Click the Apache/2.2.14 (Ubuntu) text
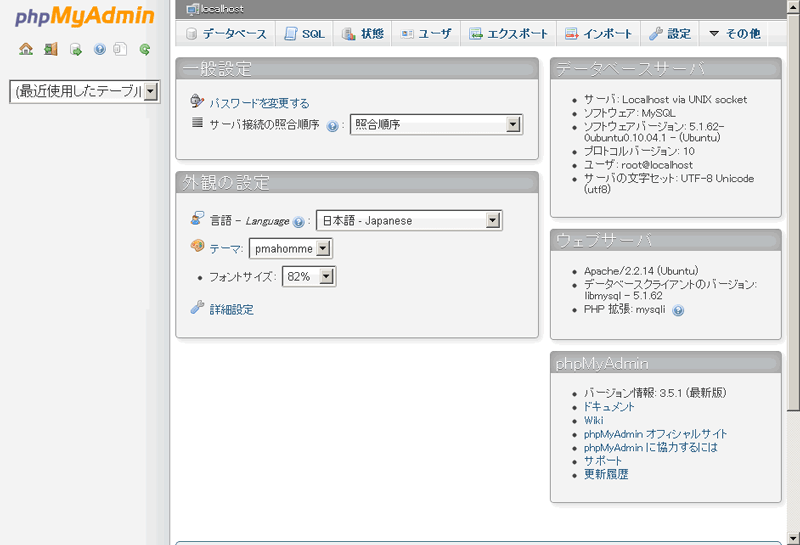Image resolution: width=800 pixels, height=545 pixels. tap(641, 271)
